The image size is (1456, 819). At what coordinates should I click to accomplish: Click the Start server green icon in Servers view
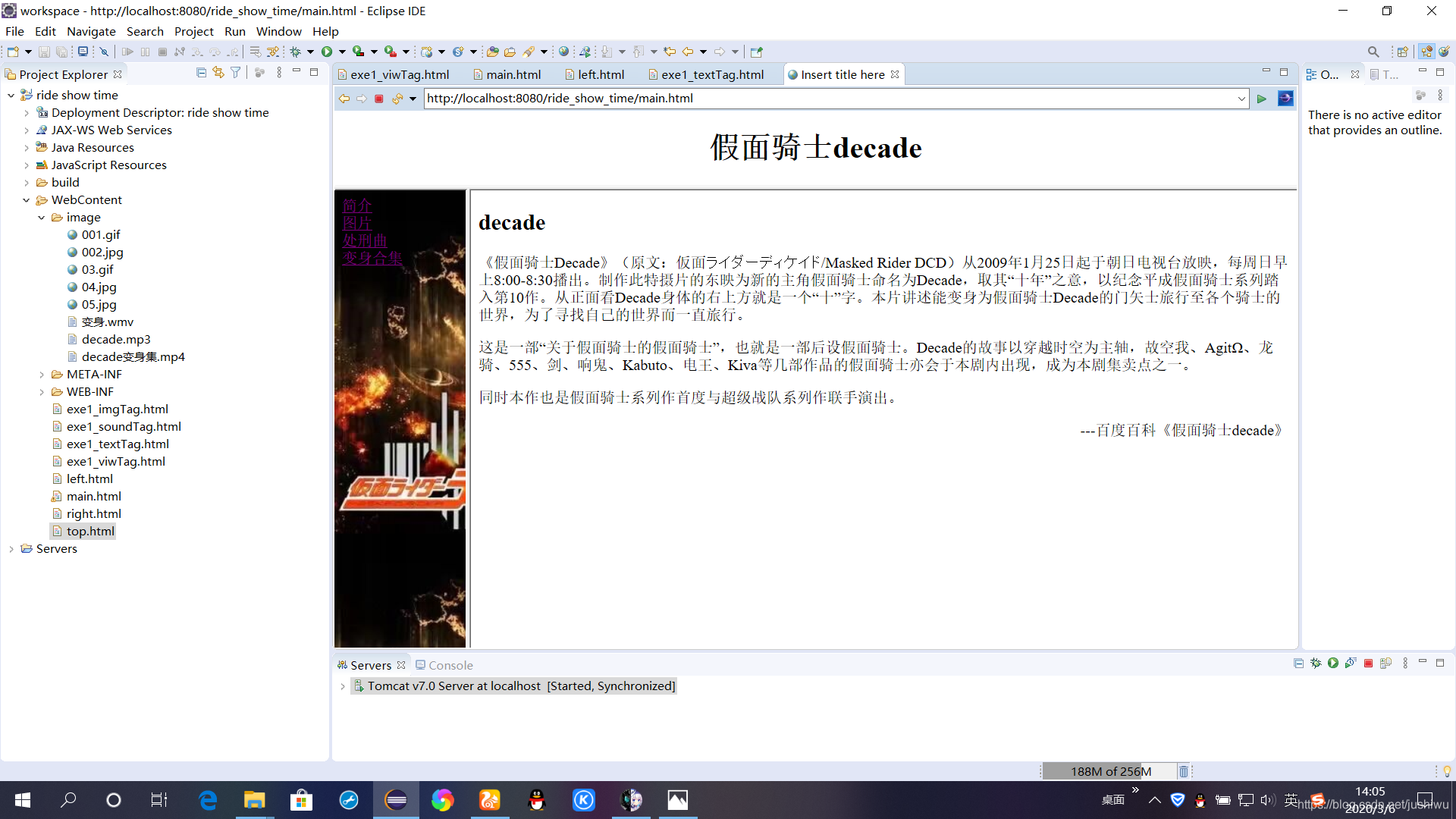(1333, 663)
